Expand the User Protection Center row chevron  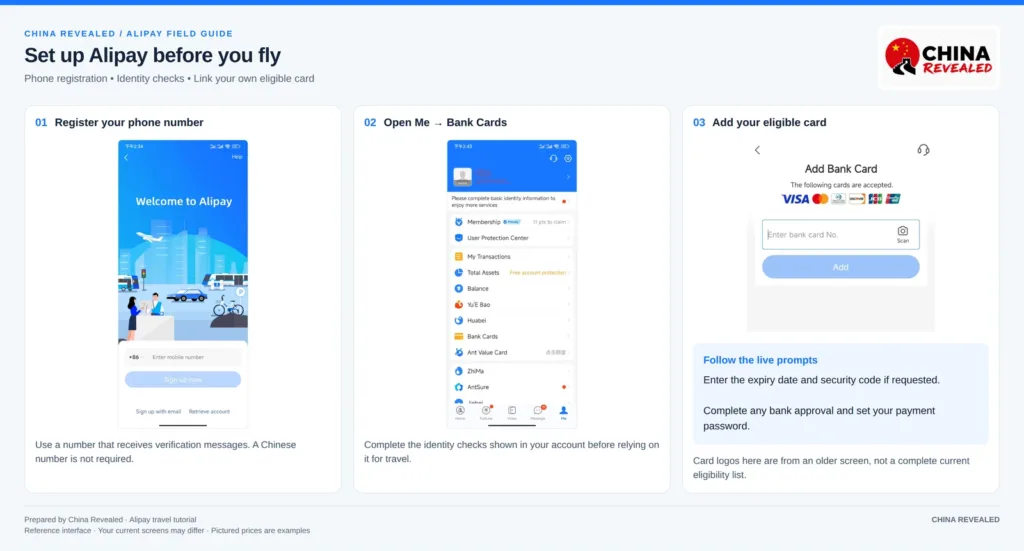[x=569, y=238]
